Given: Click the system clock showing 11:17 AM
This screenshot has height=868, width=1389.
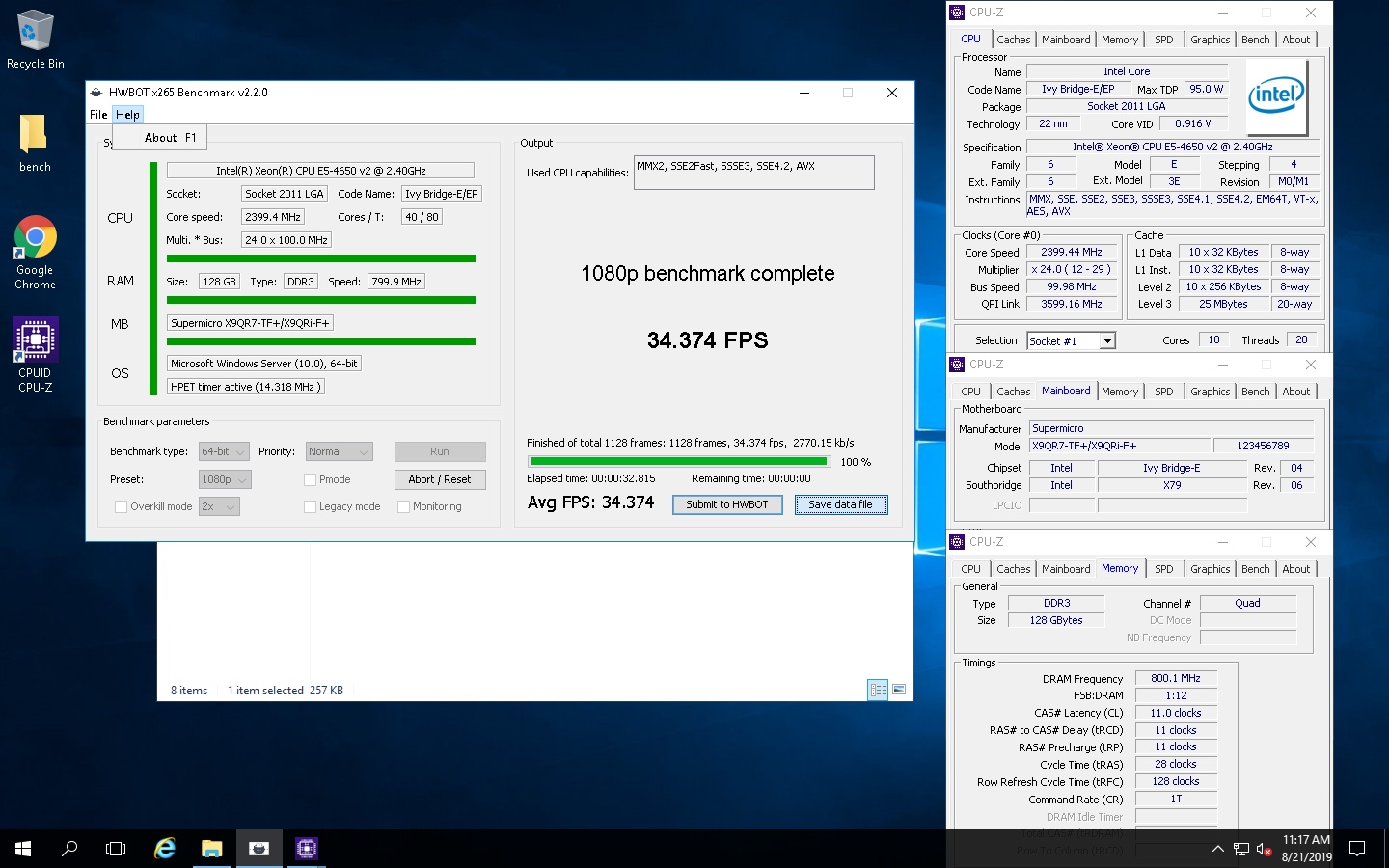Looking at the screenshot, I should (1306, 849).
